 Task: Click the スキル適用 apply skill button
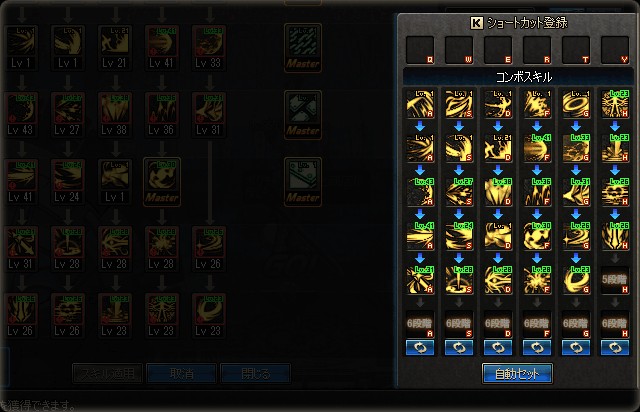108,374
